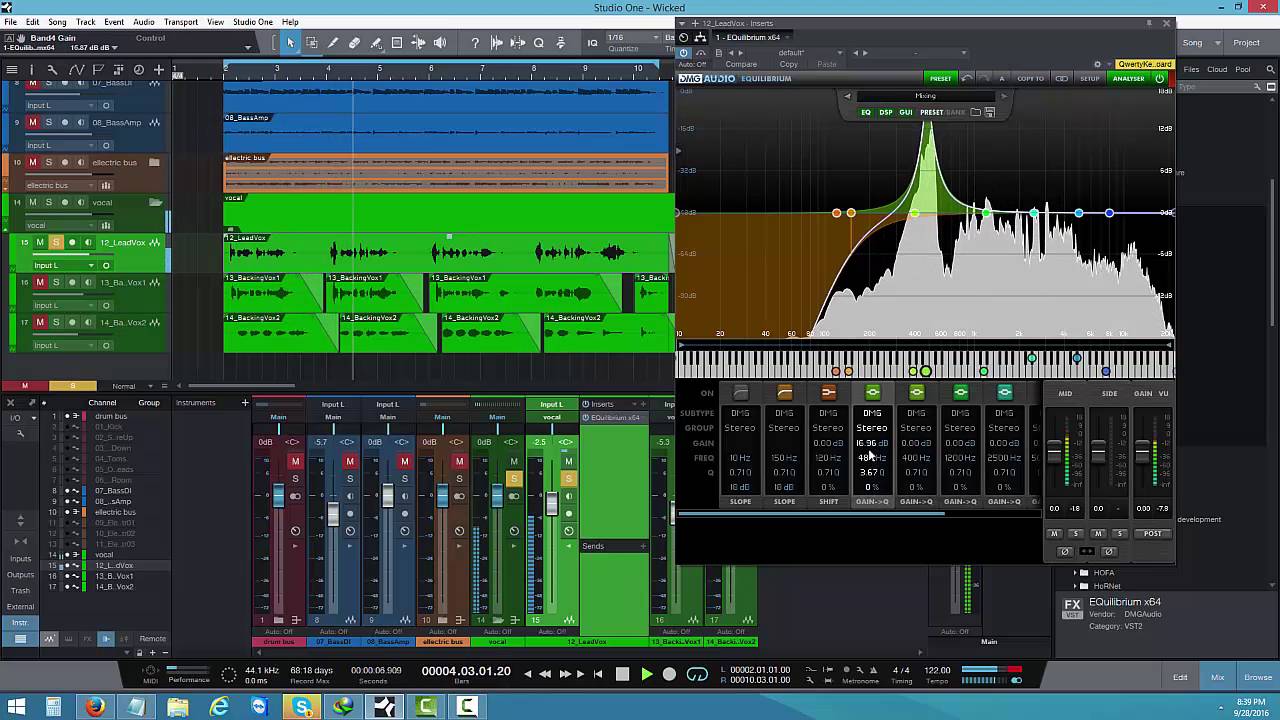Mute the drum bus mixer channel
Screen dimensions: 1280x720
(295, 461)
